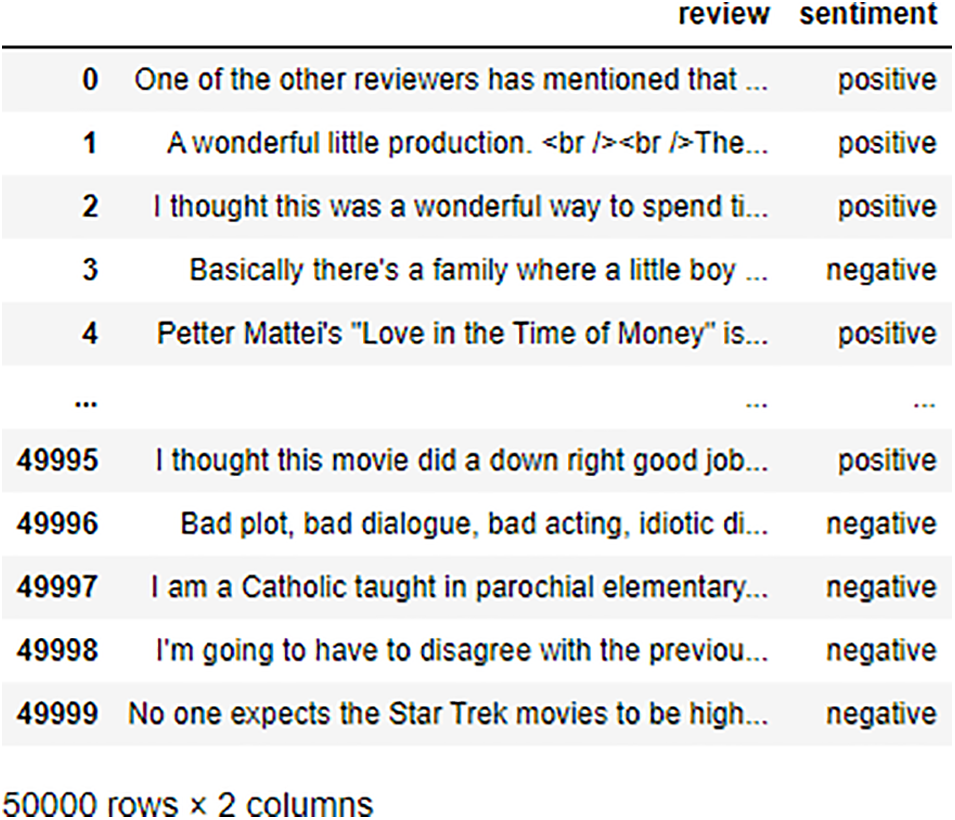Click the sentiment value for row 49998
The height and width of the screenshot is (820, 955).
tap(881, 651)
